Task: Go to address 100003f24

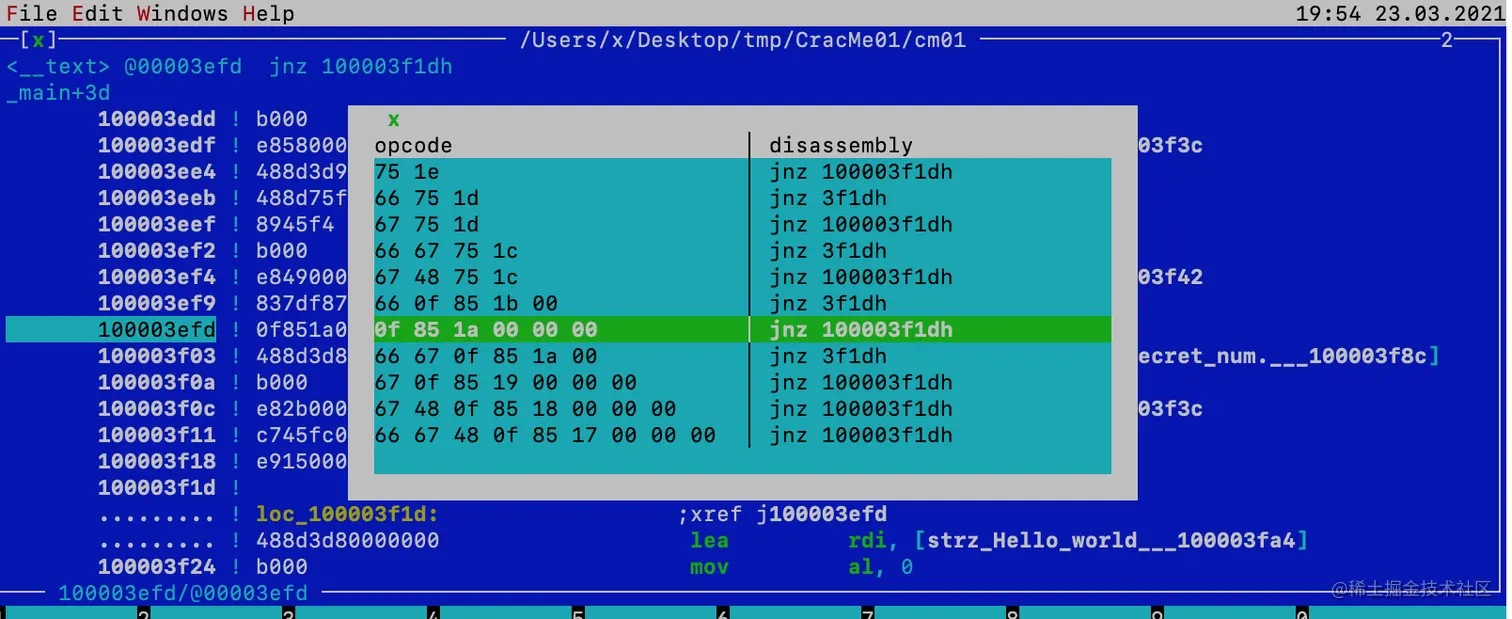Action: click(156, 567)
